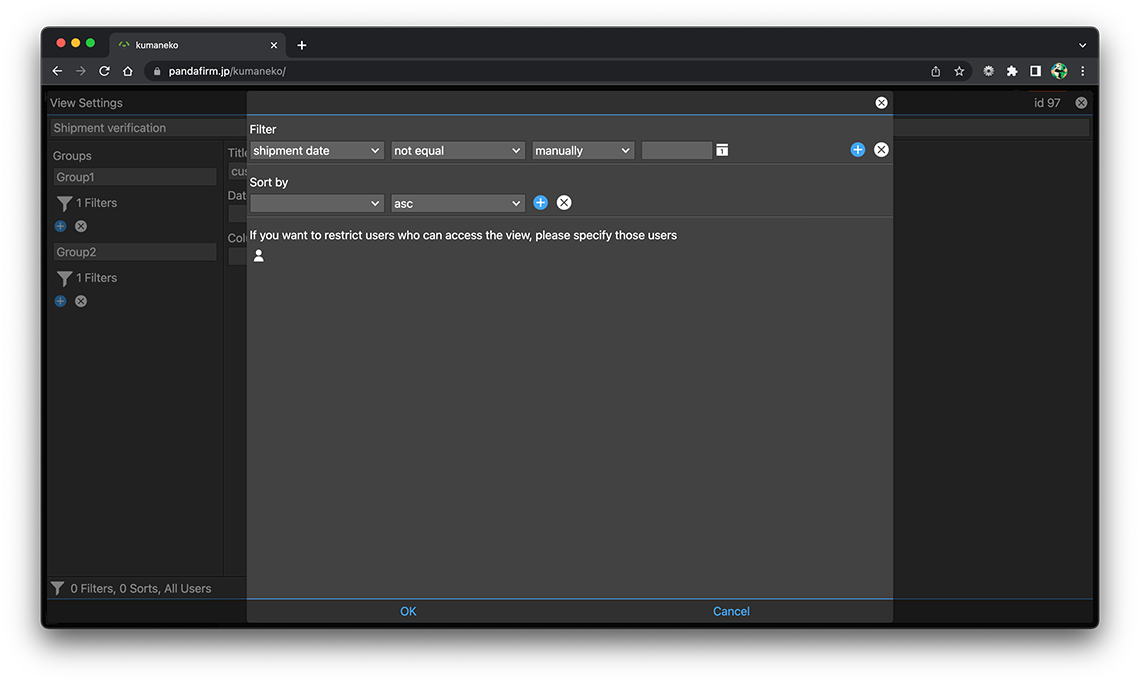This screenshot has width=1140, height=683.
Task: Click the filter date input field
Action: (676, 151)
